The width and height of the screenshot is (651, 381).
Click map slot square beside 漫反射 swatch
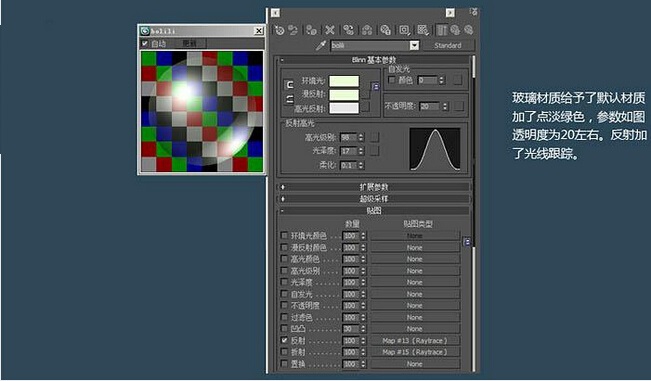point(365,95)
